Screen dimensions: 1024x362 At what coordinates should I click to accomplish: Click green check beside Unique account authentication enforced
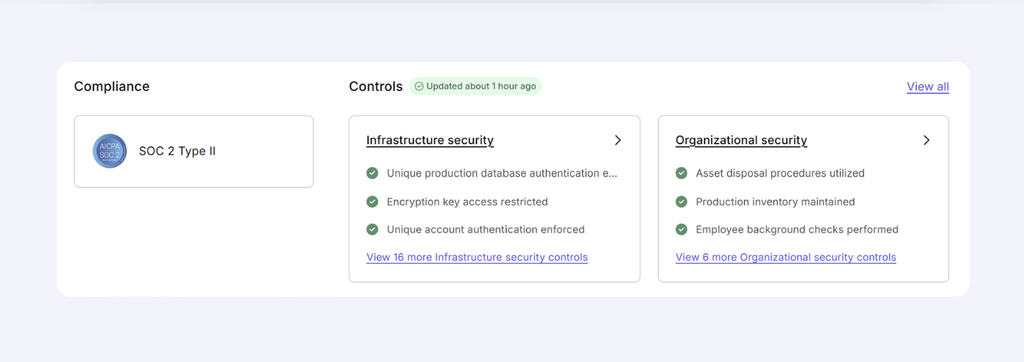pos(372,229)
